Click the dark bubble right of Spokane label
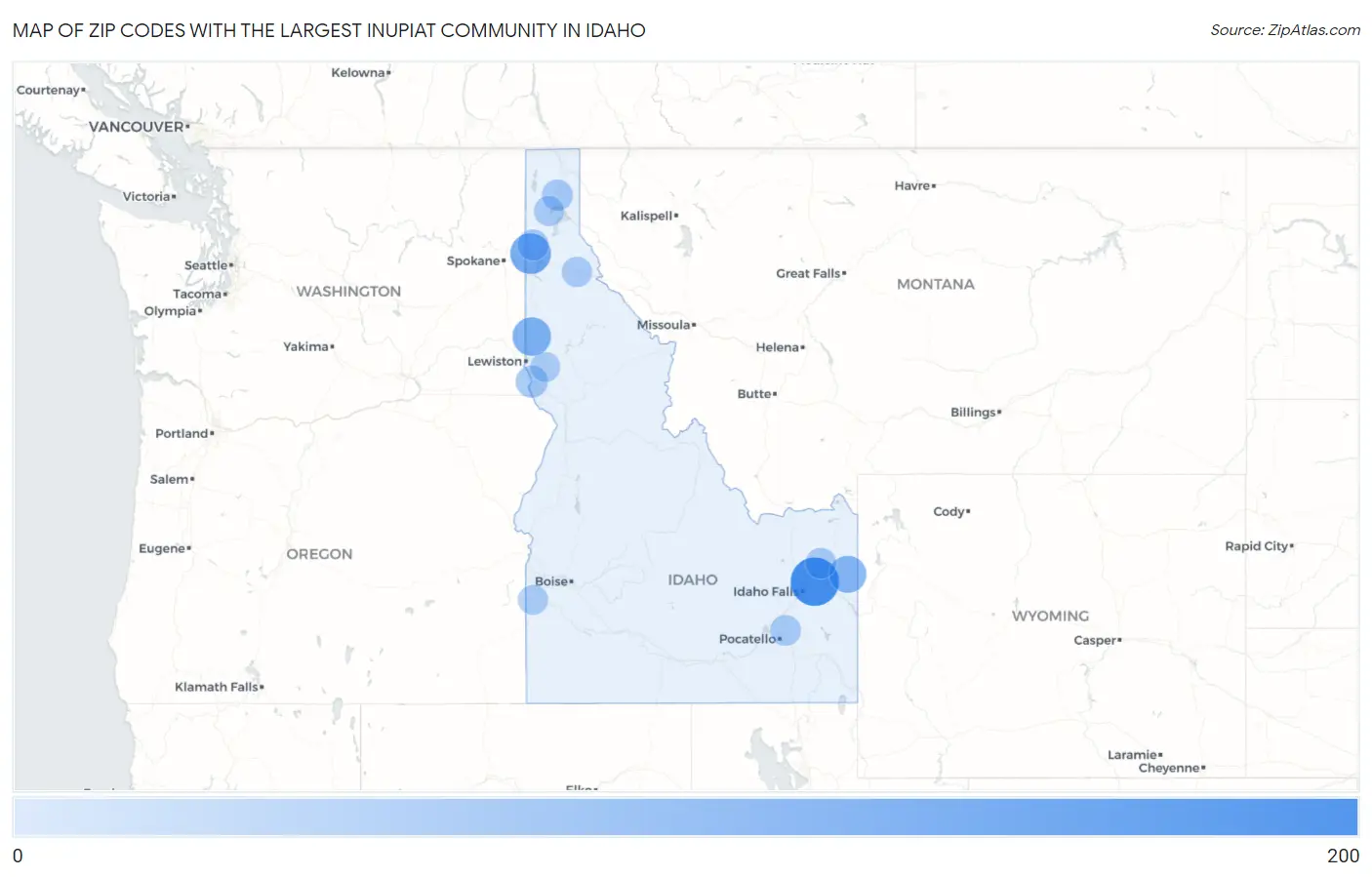 pyautogui.click(x=531, y=254)
